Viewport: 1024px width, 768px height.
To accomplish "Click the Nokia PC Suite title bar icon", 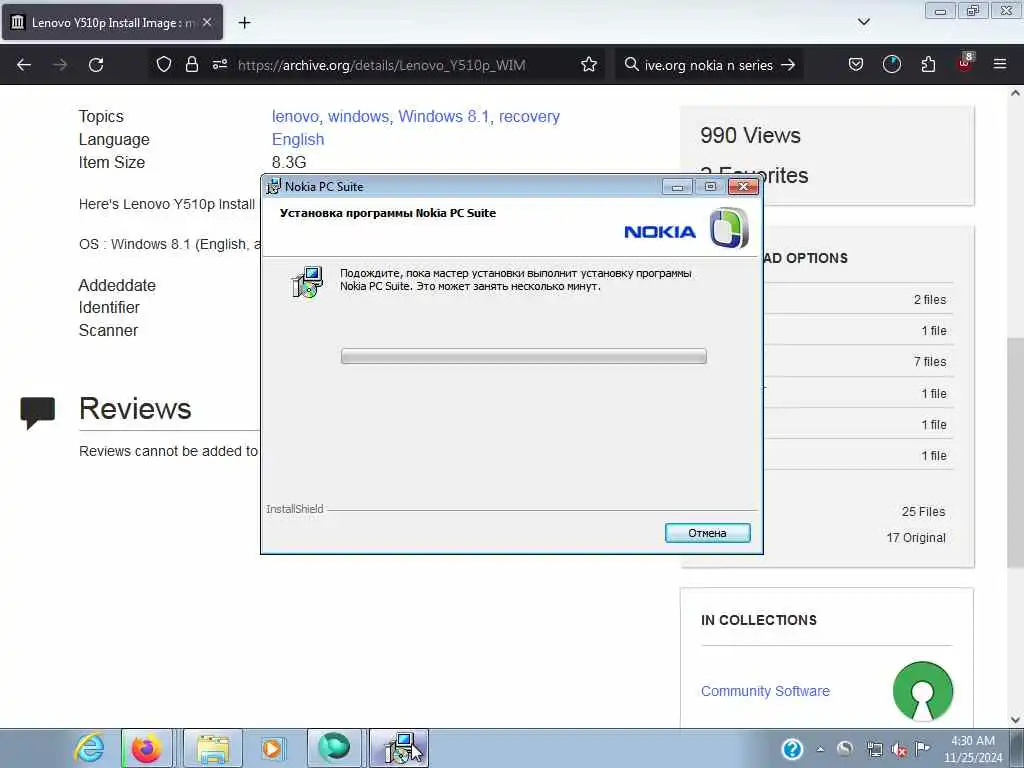I will [x=274, y=186].
